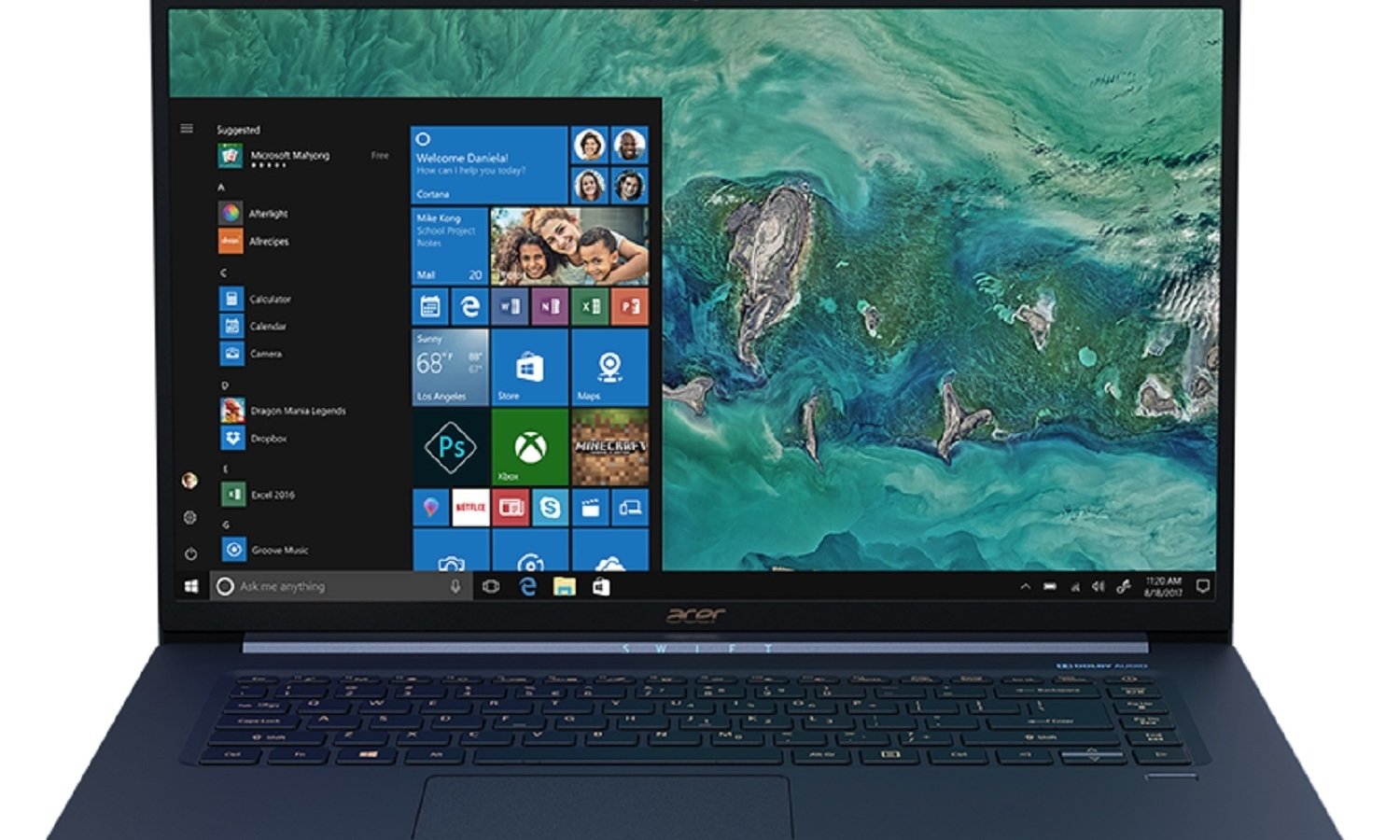The width and height of the screenshot is (1400, 840).
Task: Click the microphone icon in the search bar
Action: tap(454, 586)
